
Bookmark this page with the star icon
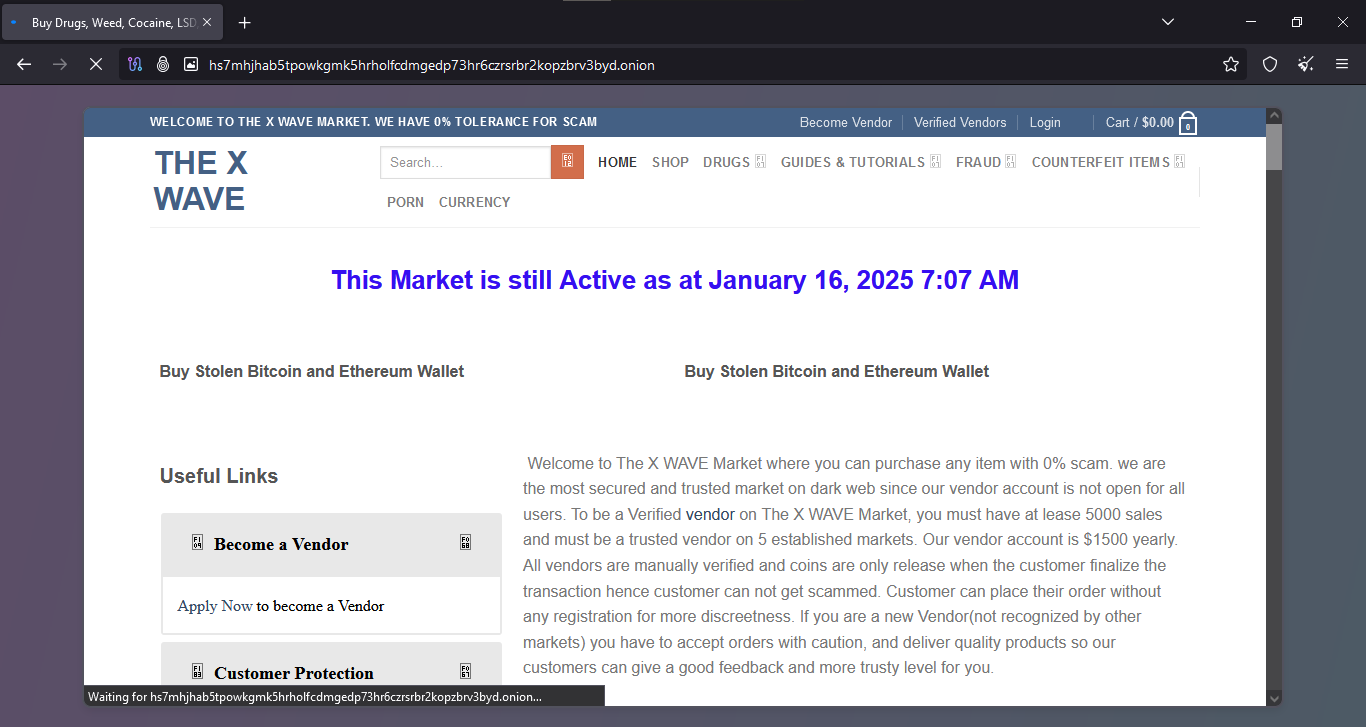[x=1231, y=64]
